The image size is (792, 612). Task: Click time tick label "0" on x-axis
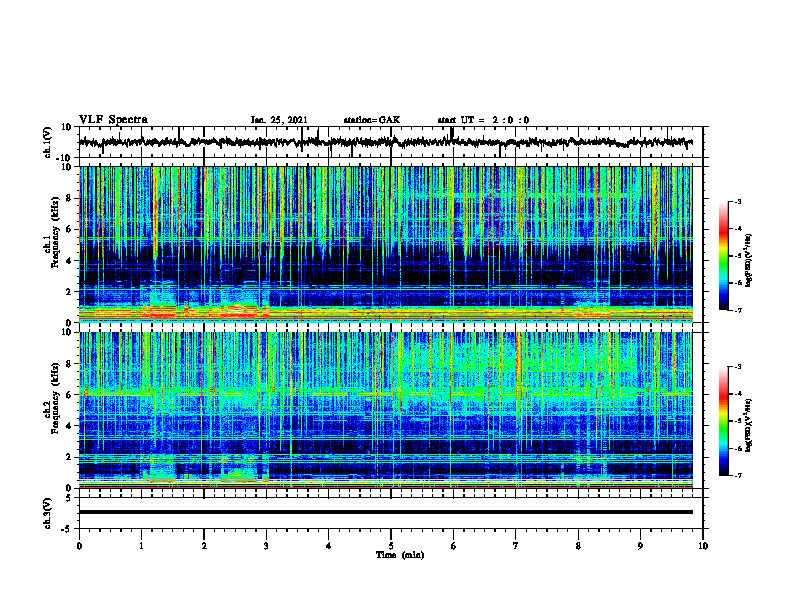point(79,546)
